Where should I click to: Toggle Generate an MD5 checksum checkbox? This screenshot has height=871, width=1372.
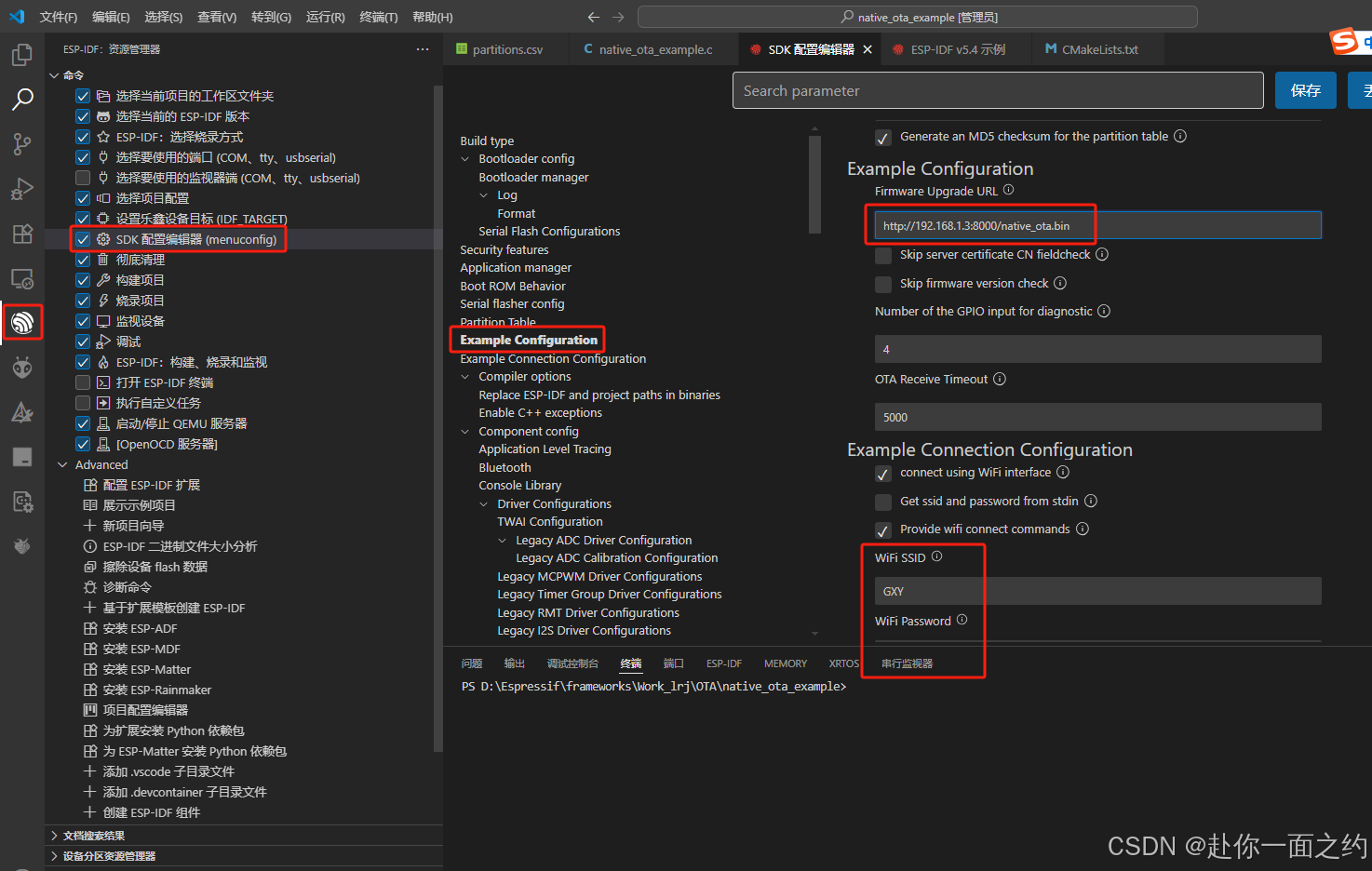point(883,138)
